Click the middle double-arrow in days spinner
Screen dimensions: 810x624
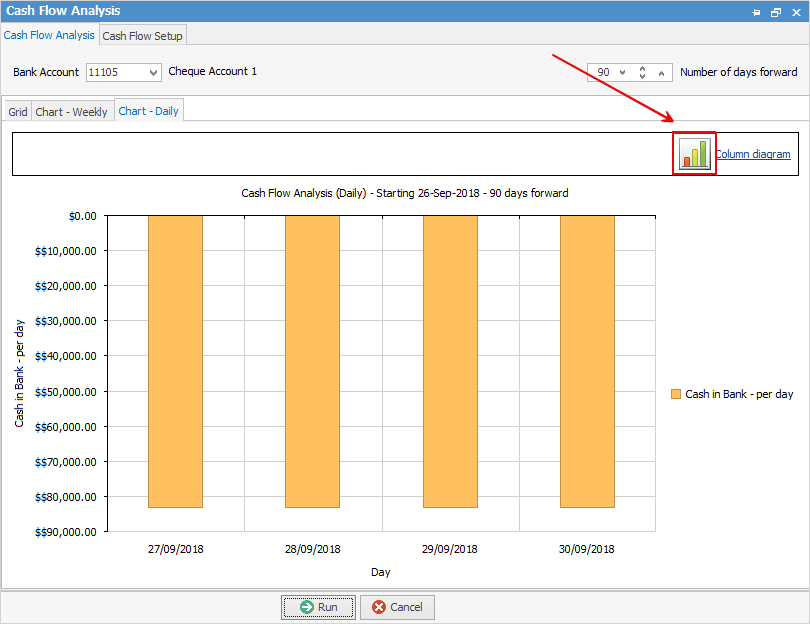(642, 72)
